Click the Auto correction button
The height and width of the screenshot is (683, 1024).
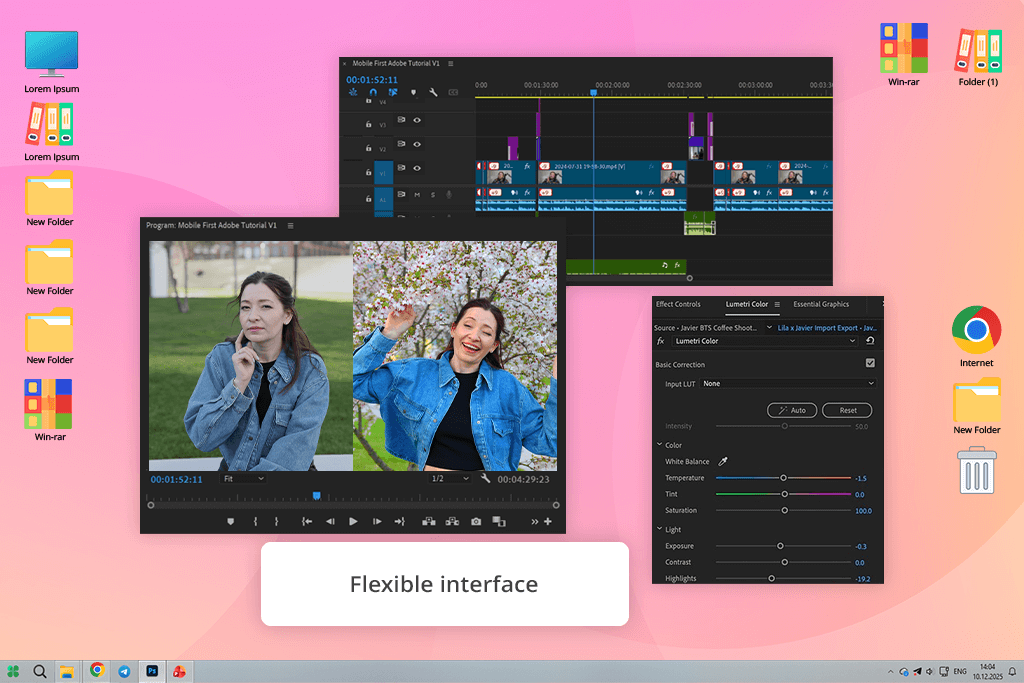[x=792, y=411]
